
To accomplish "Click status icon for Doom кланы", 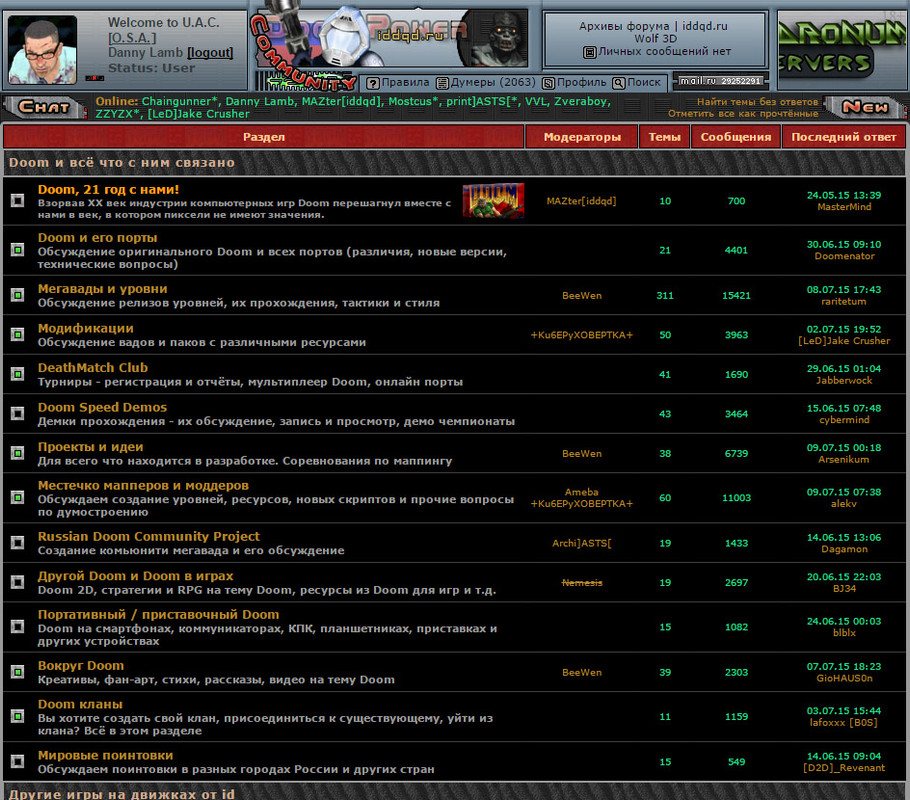I will click(x=17, y=716).
